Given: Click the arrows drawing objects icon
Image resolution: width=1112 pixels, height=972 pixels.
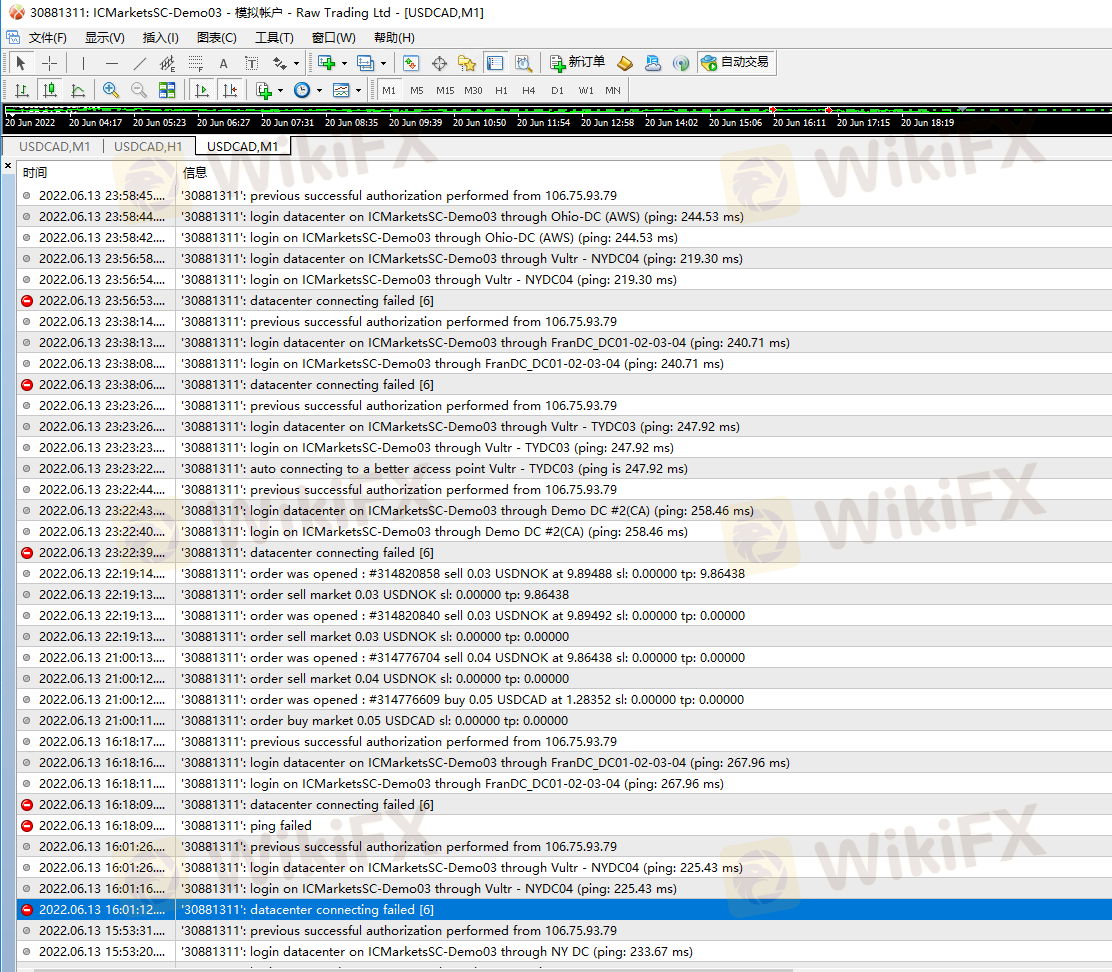Looking at the screenshot, I should (x=280, y=63).
